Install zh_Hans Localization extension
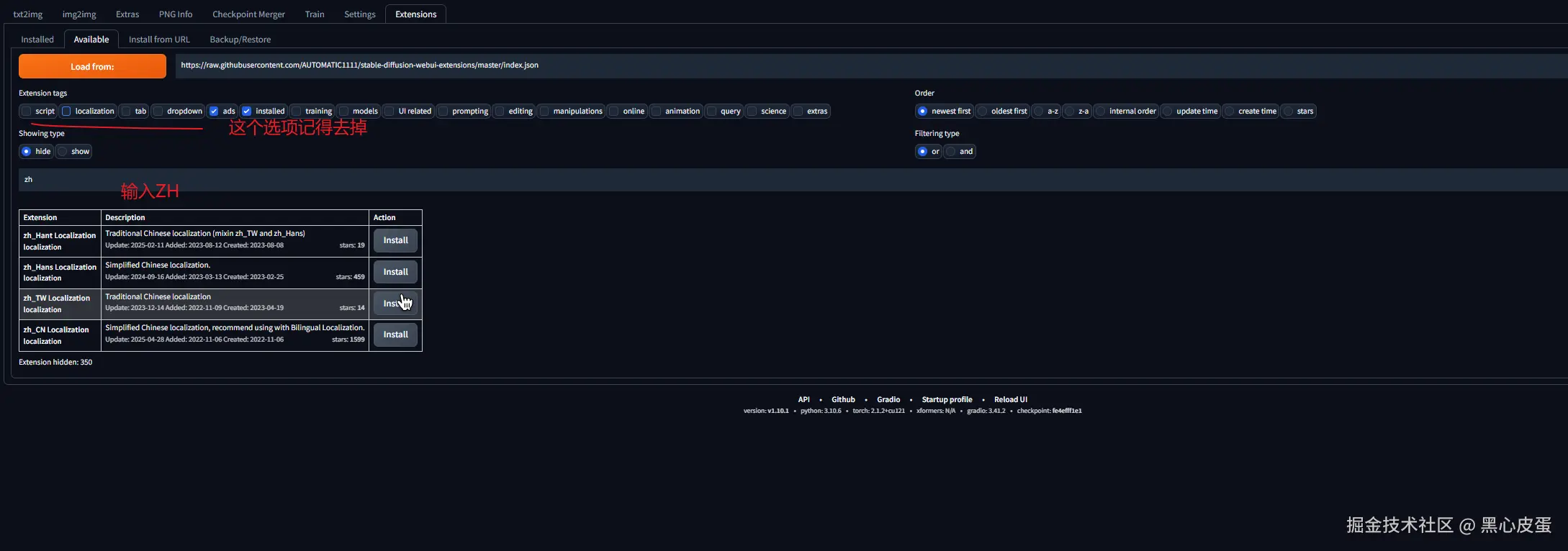1568x551 pixels. click(x=395, y=272)
